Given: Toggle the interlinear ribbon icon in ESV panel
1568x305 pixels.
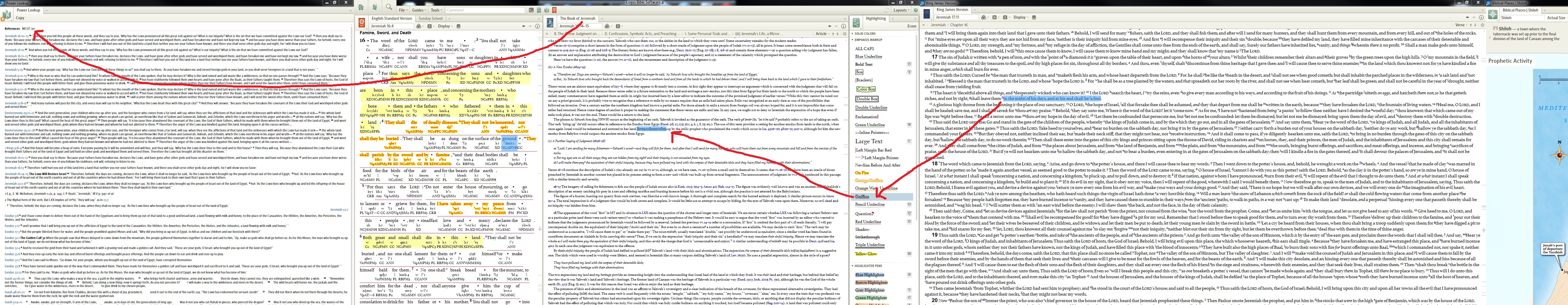Looking at the screenshot, I should (x=458, y=26).
